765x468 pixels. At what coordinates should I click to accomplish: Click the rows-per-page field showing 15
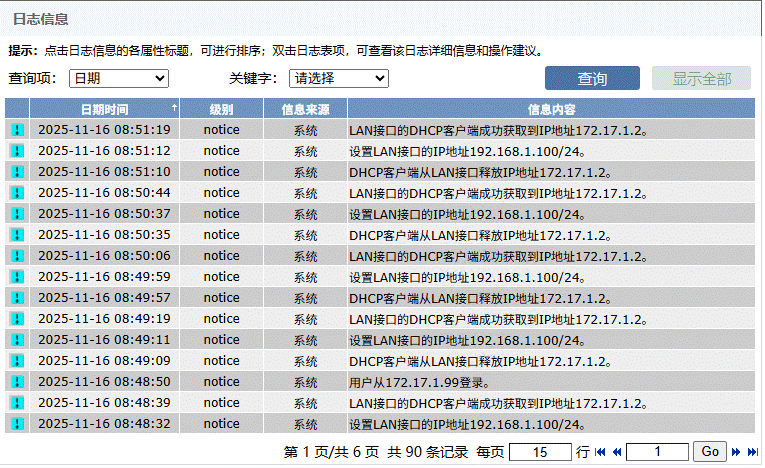click(x=540, y=452)
